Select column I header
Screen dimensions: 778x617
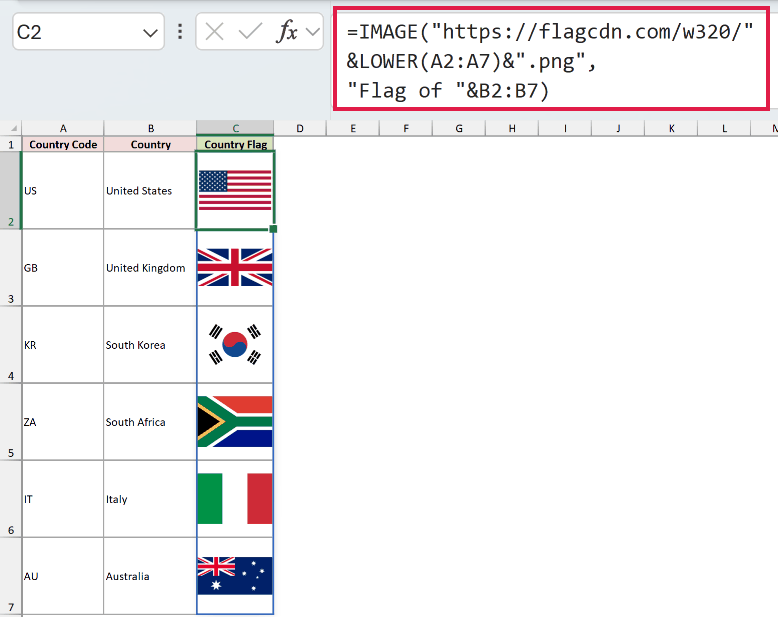(565, 128)
